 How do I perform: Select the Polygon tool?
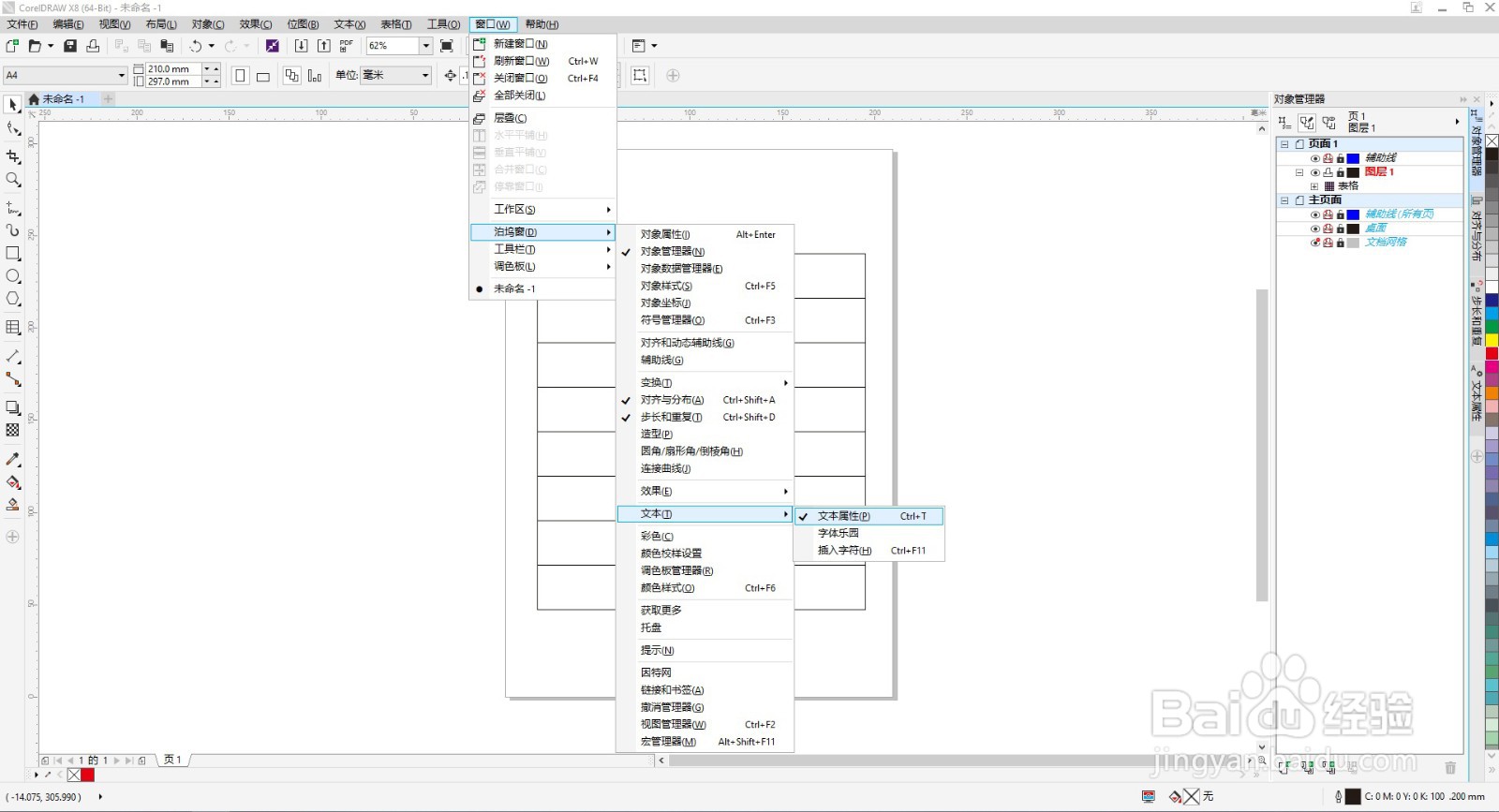13,300
